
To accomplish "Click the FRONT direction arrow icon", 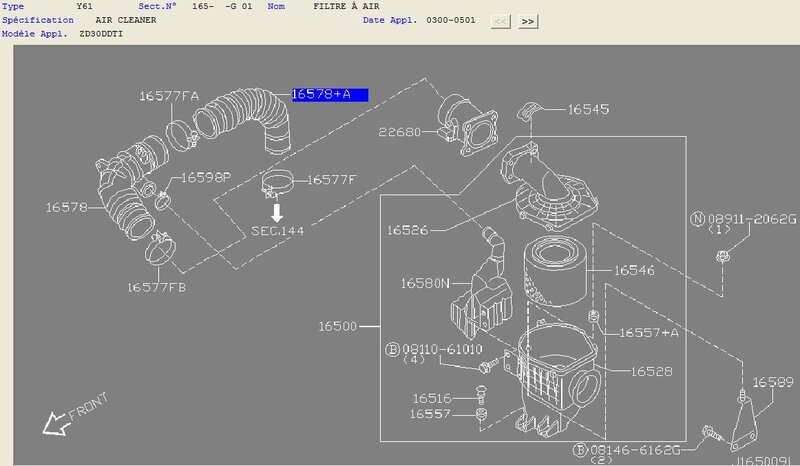I will pyautogui.click(x=55, y=423).
